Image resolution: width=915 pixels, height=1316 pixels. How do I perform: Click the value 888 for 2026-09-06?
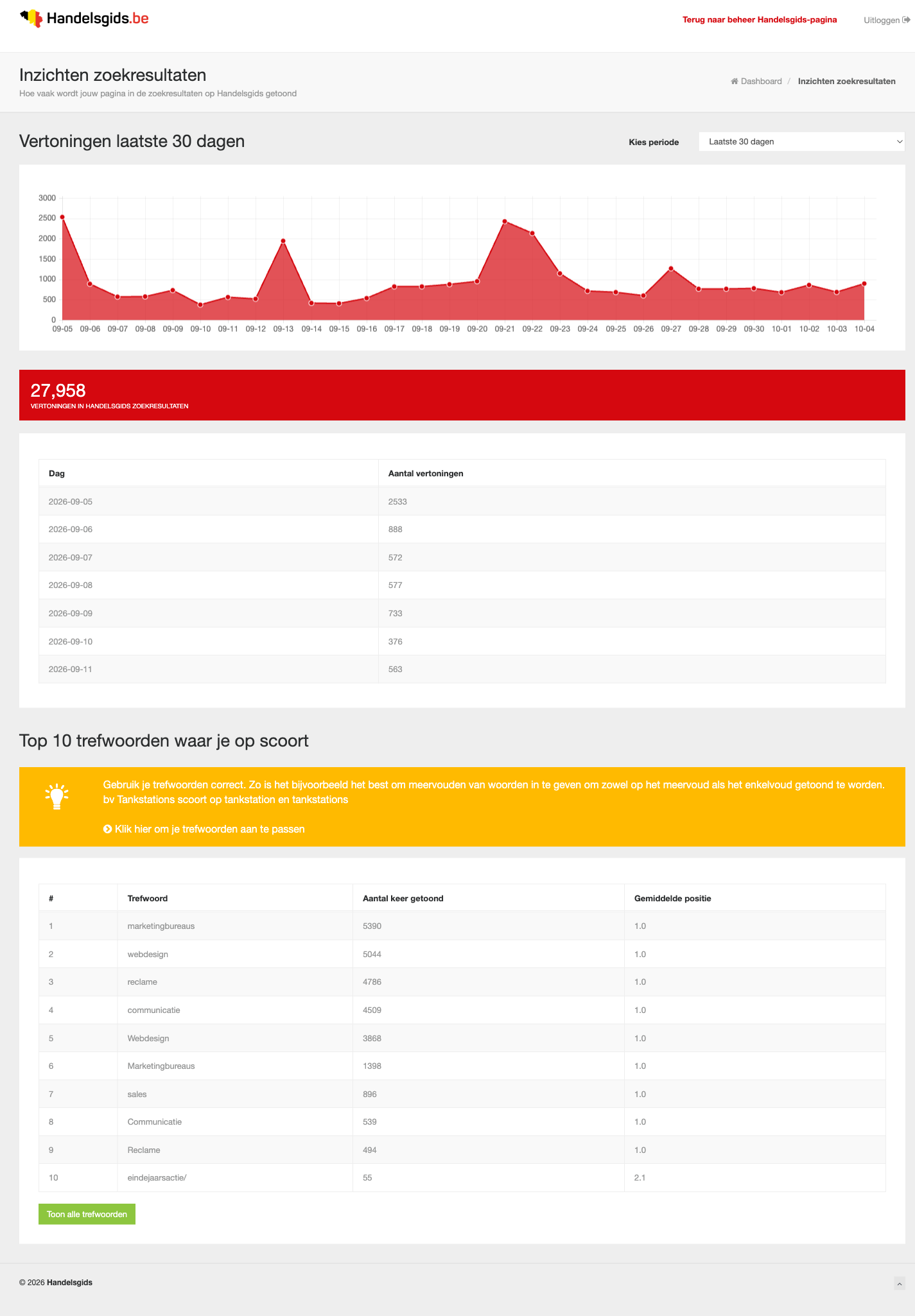pyautogui.click(x=396, y=530)
